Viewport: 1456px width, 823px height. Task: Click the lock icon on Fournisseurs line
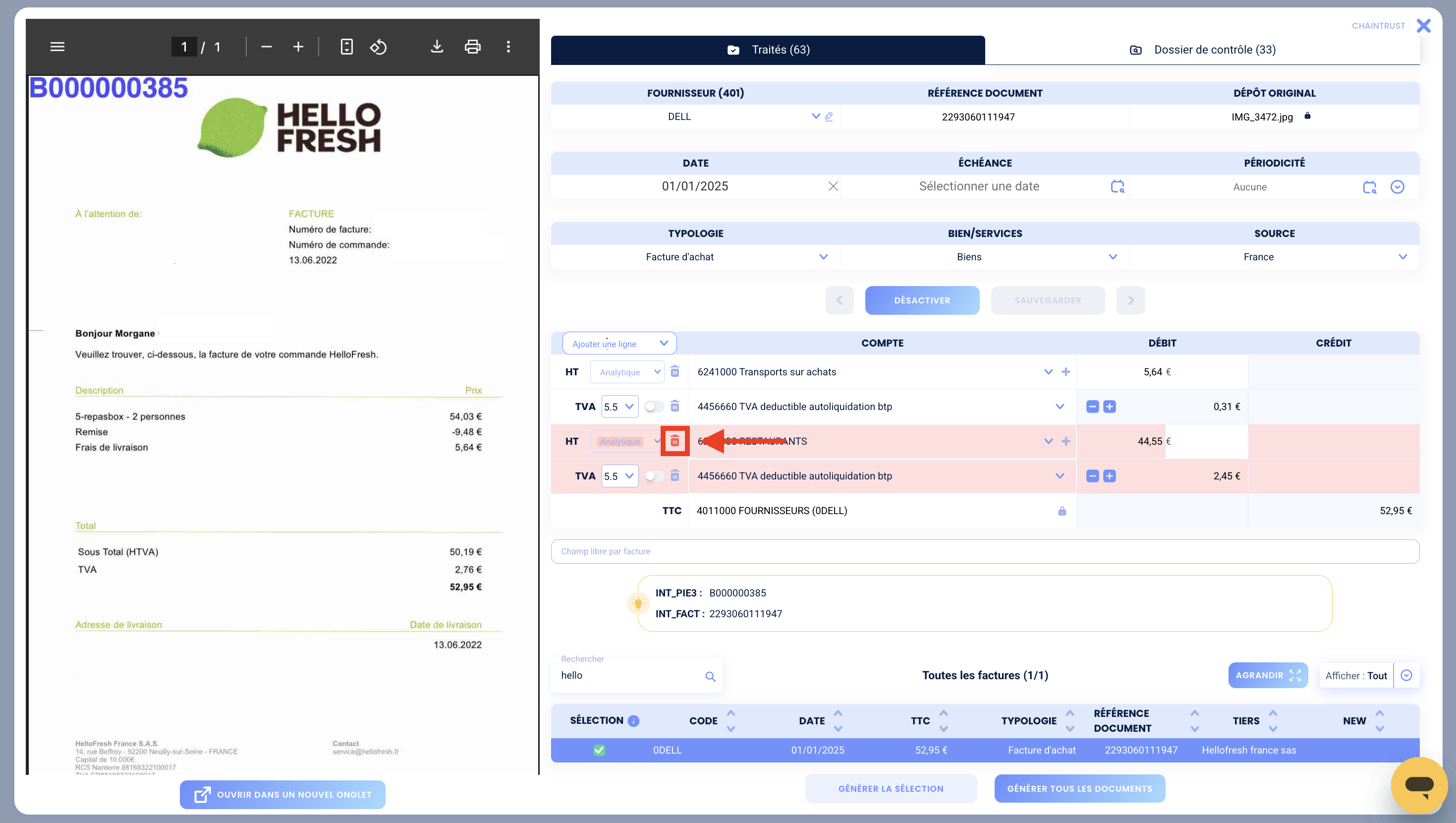(1062, 511)
